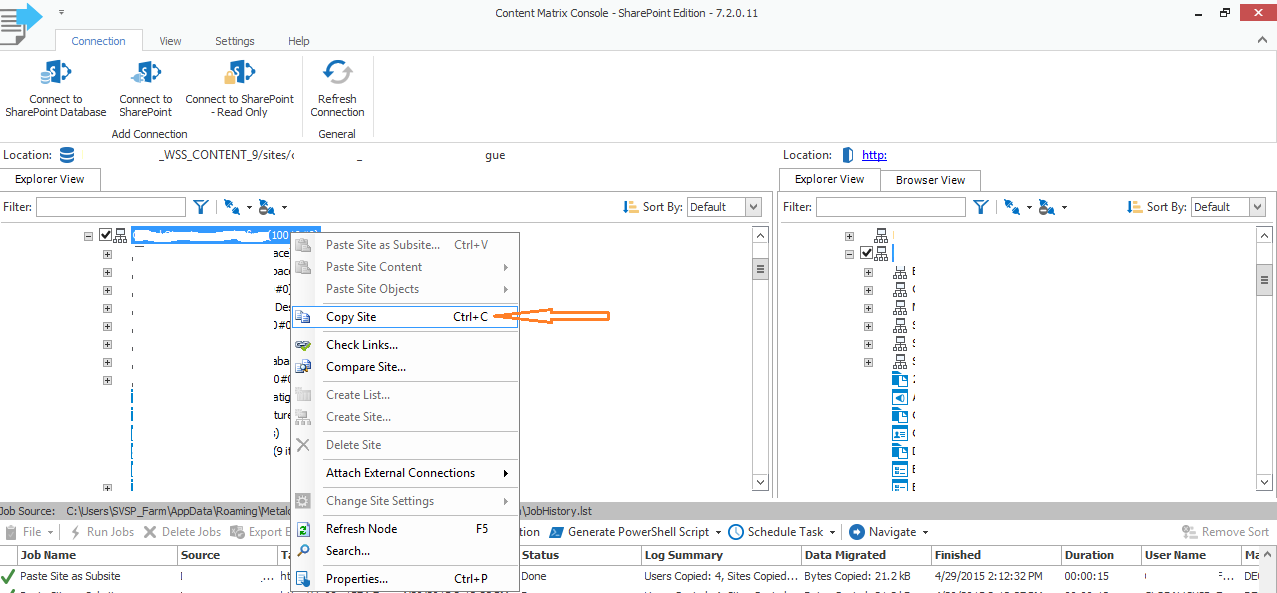Switch to the View ribbon tab
The image size is (1277, 593).
(x=170, y=41)
